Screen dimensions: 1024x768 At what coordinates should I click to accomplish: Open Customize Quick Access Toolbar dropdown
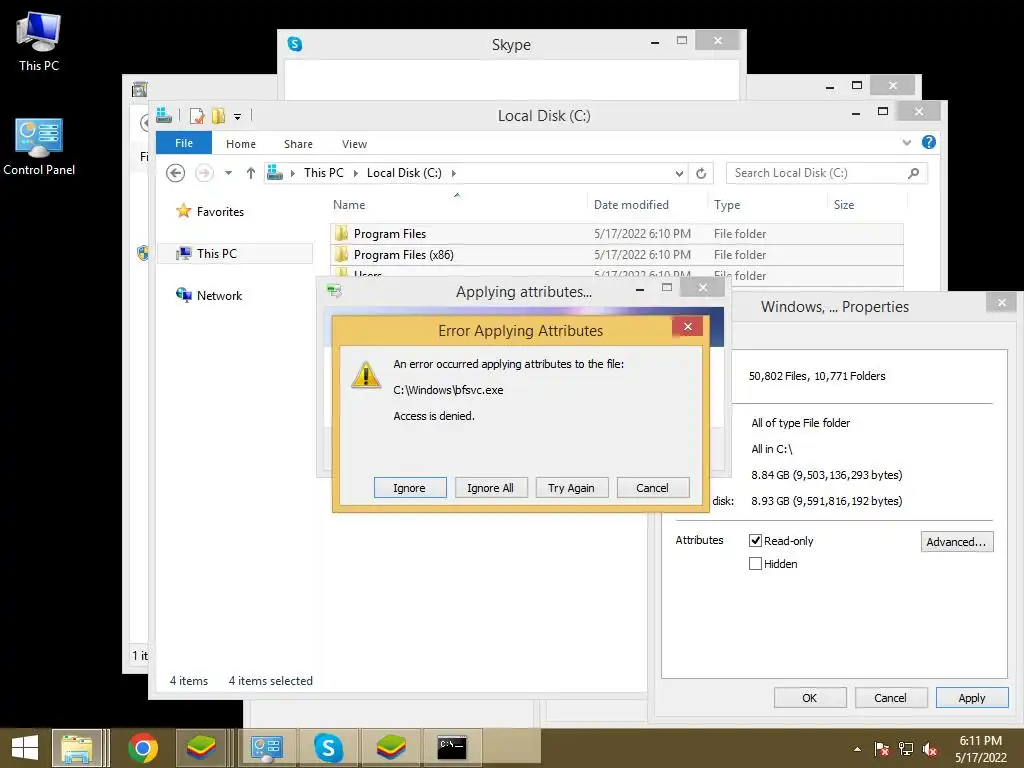(237, 117)
